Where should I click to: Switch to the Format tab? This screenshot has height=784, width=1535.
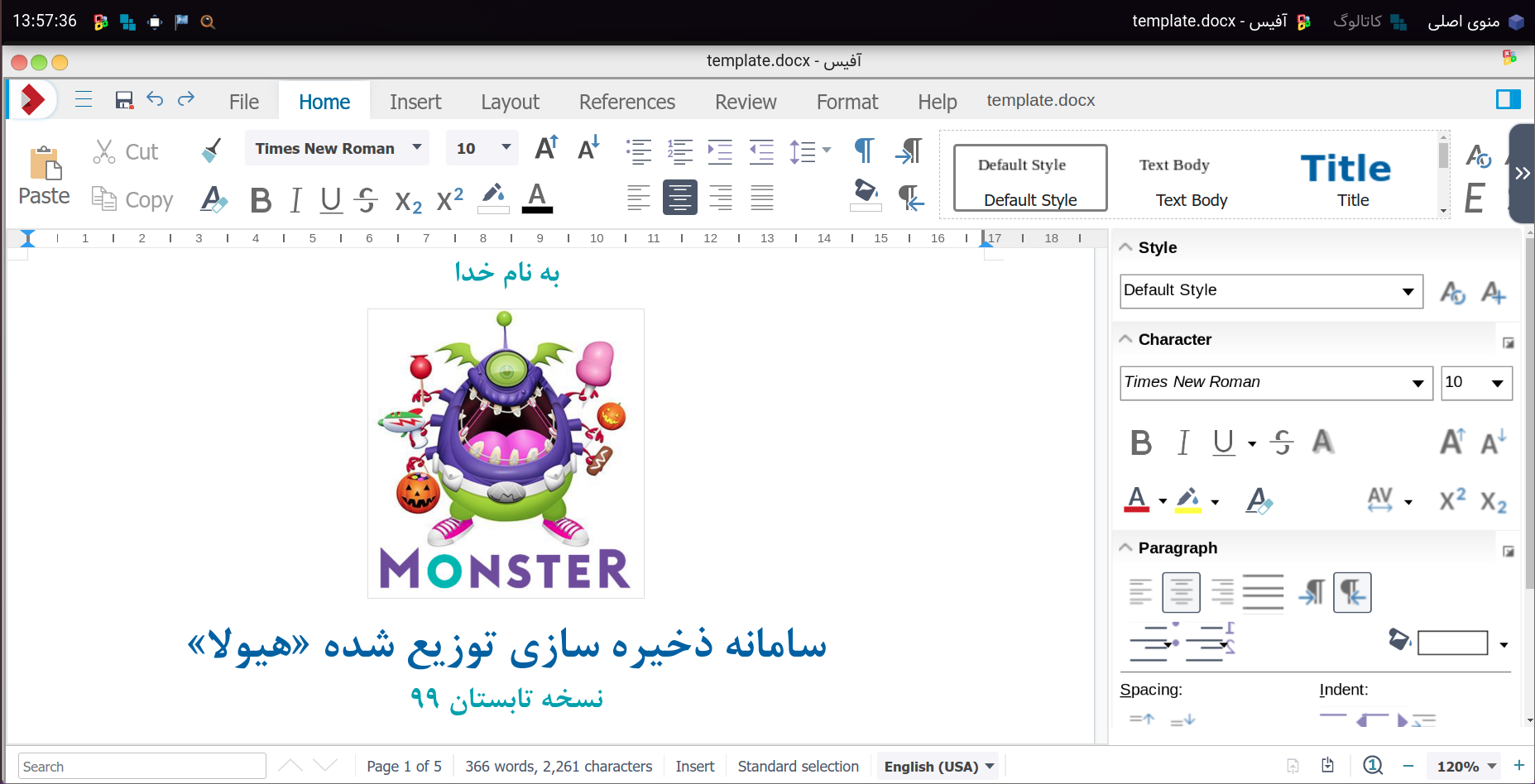coord(847,102)
